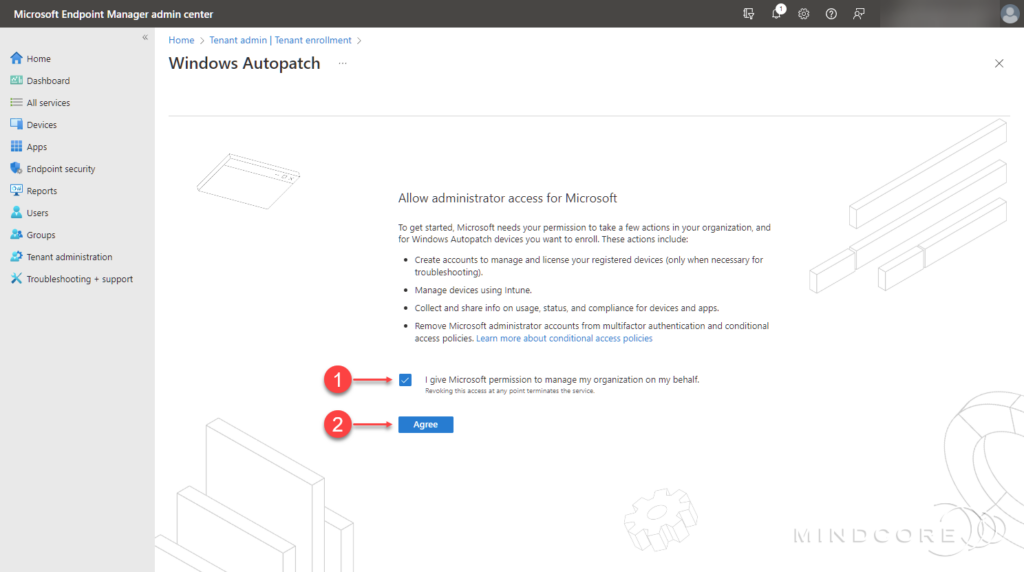Open portal settings gear
The height and width of the screenshot is (572, 1024).
pyautogui.click(x=803, y=14)
